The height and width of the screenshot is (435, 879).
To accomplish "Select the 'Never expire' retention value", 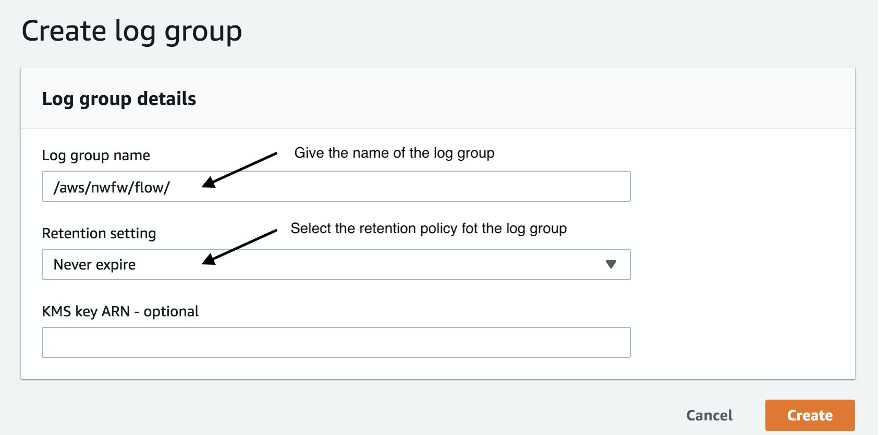I will click(x=94, y=265).
